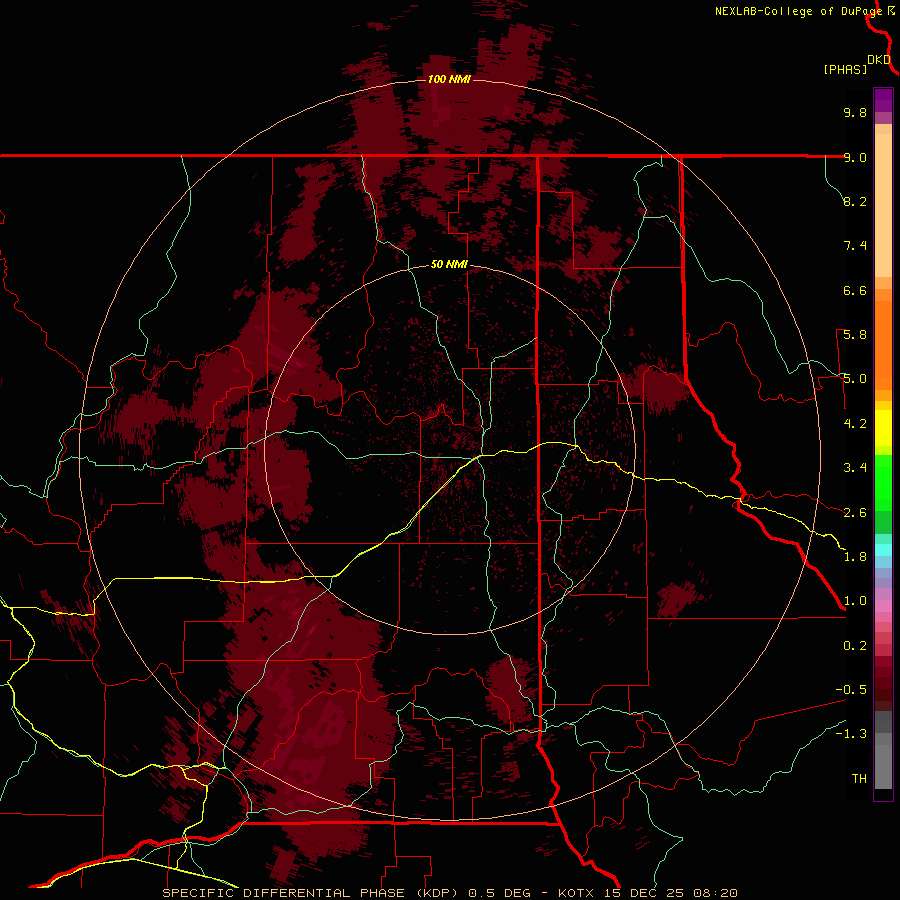
Task: Click the DKD label above the legend
Action: click(x=879, y=60)
